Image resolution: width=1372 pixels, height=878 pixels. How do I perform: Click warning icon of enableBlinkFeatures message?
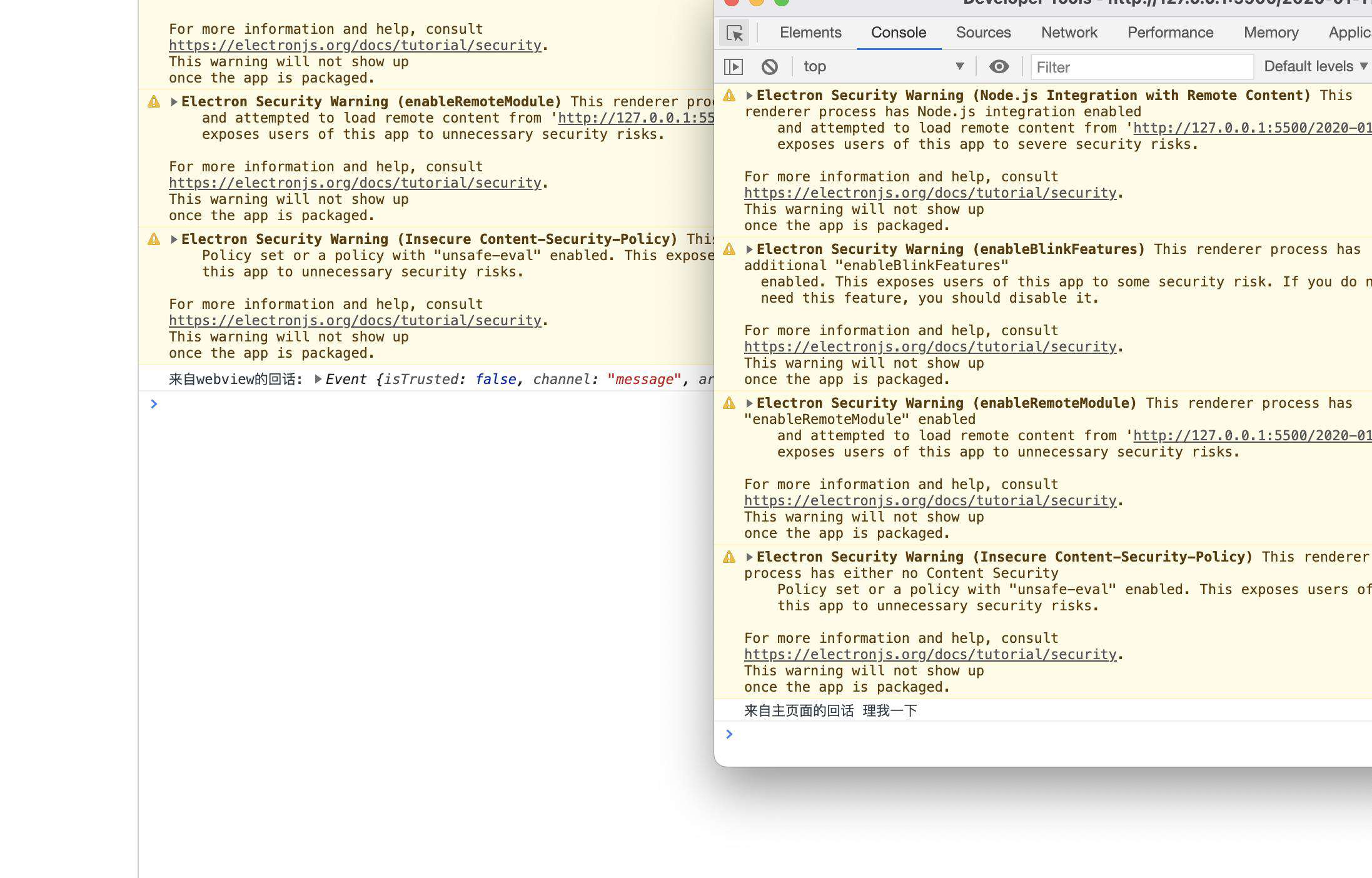click(729, 250)
